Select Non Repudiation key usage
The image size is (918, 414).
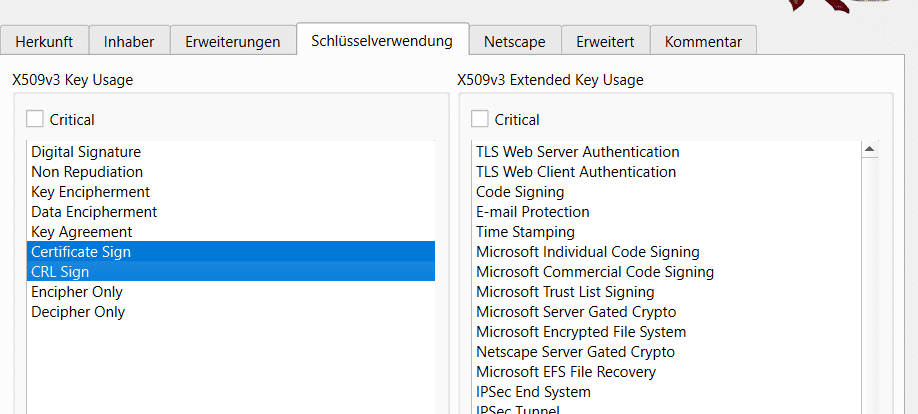pyautogui.click(x=231, y=172)
